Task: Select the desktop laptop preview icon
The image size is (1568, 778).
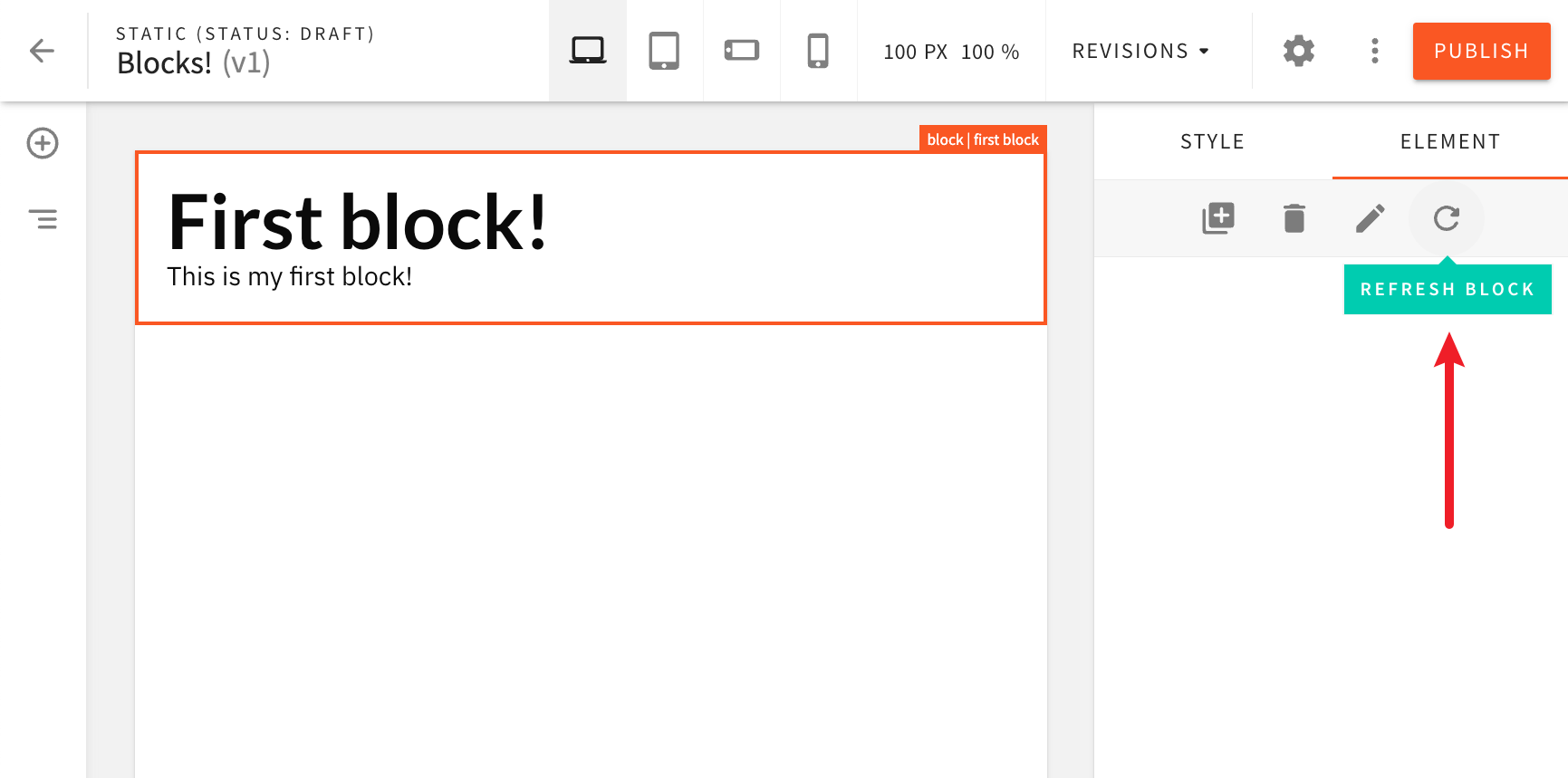Action: point(588,51)
